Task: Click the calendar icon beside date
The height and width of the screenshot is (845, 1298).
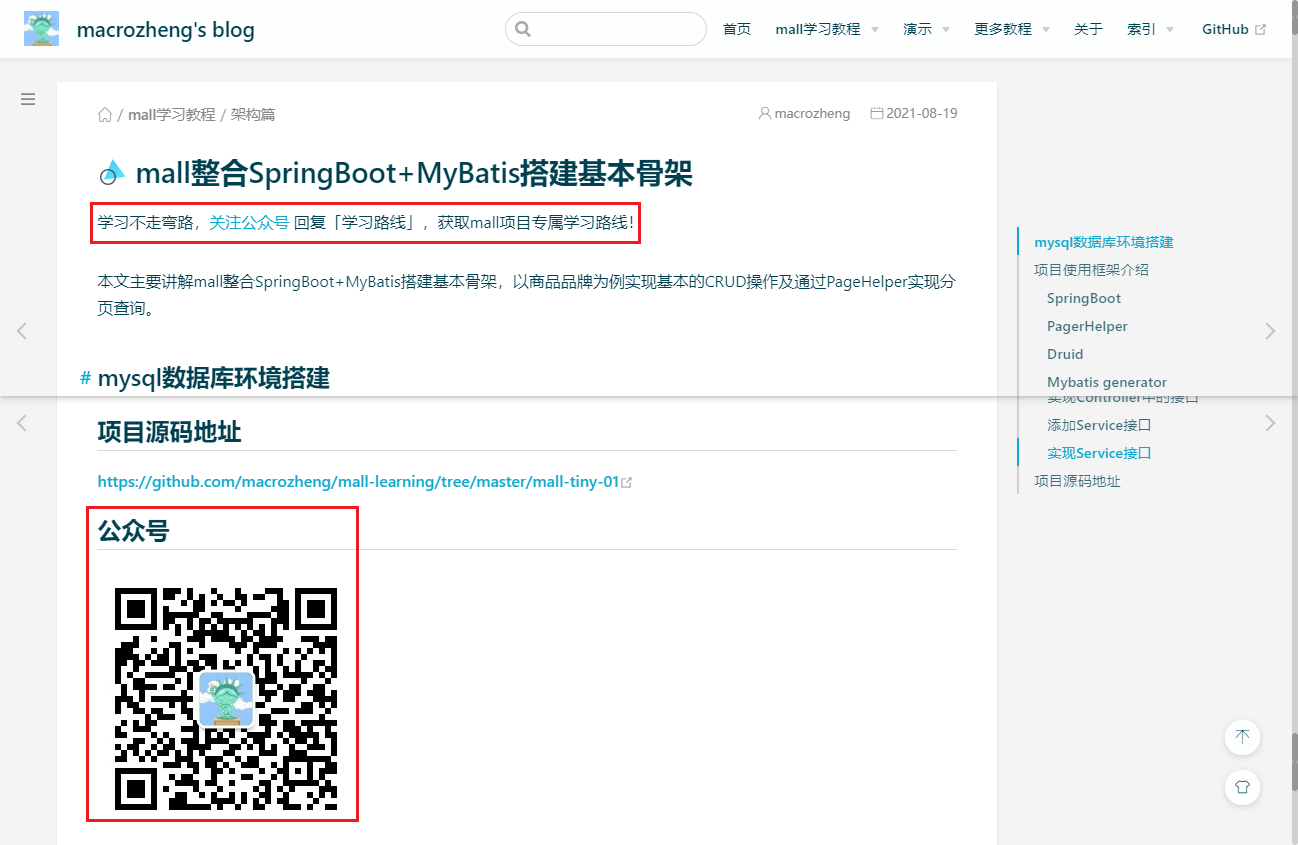Action: coord(877,113)
